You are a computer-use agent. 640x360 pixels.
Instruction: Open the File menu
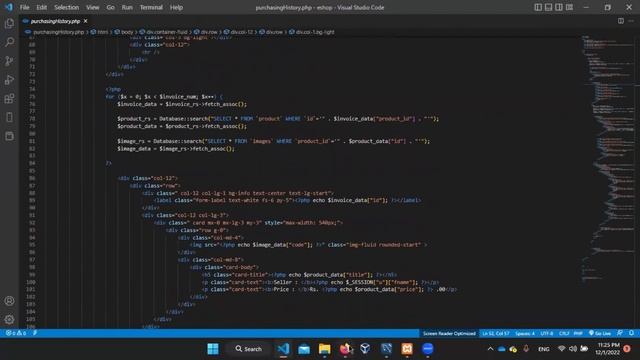tap(24, 7)
